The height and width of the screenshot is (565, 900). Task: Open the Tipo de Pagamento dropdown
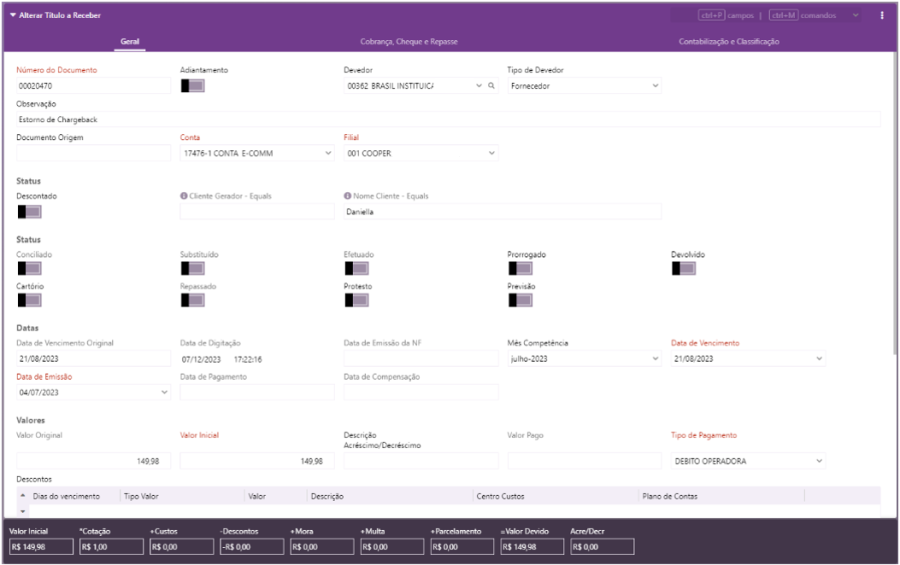tap(818, 461)
